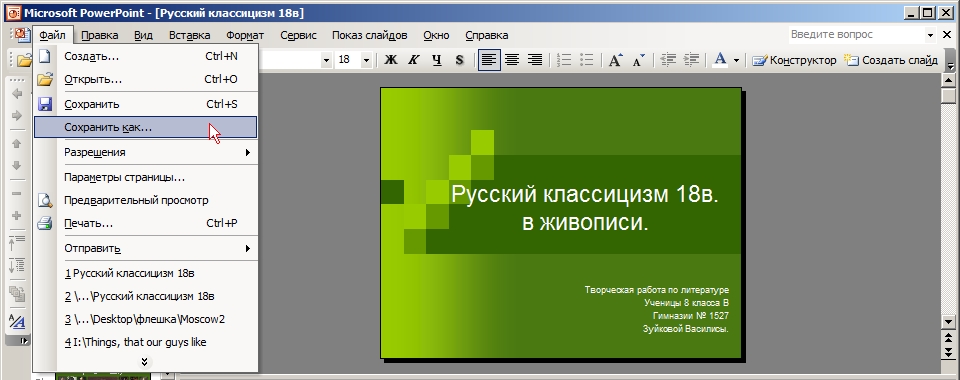
Task: Click Сохранить menu entry
Action: (x=146, y=104)
